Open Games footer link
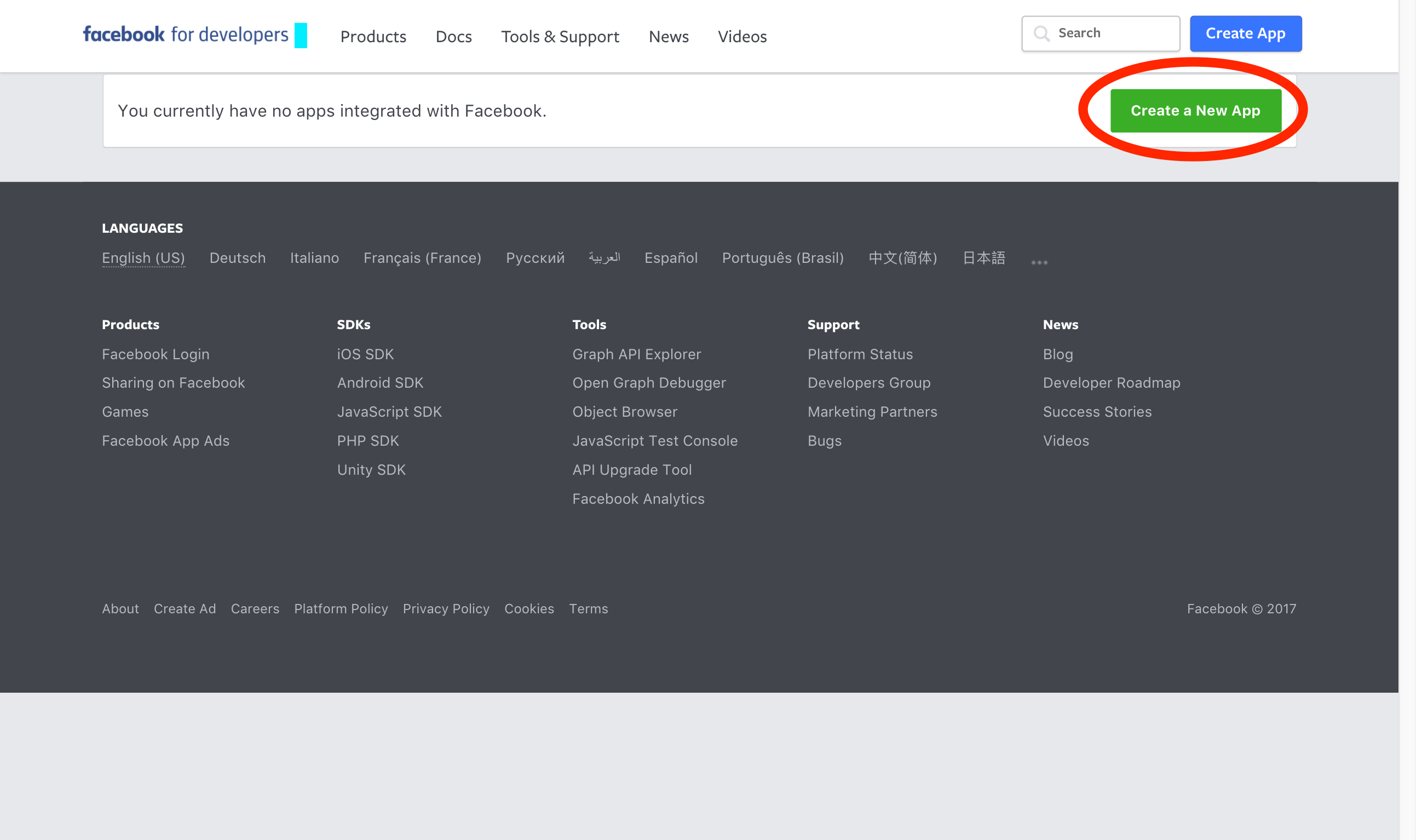This screenshot has width=1416, height=840. 125,412
